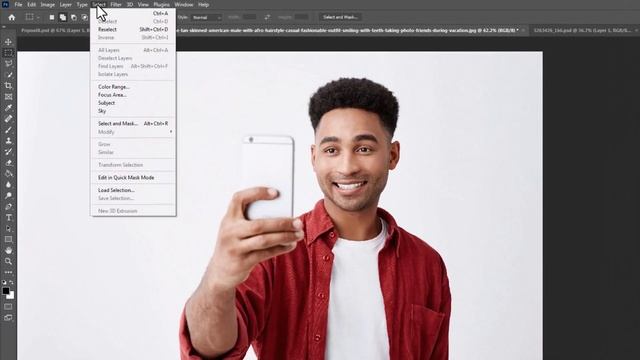
Task: Select the Lasso tool
Action: click(8, 64)
